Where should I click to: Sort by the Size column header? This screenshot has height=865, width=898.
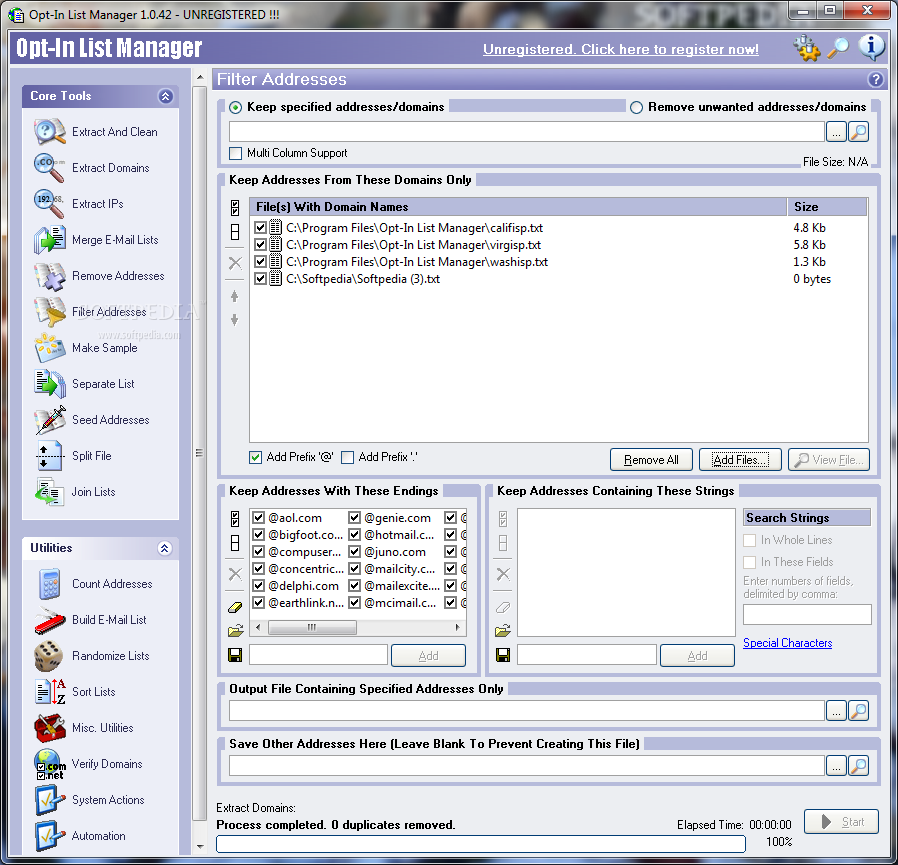[827, 207]
